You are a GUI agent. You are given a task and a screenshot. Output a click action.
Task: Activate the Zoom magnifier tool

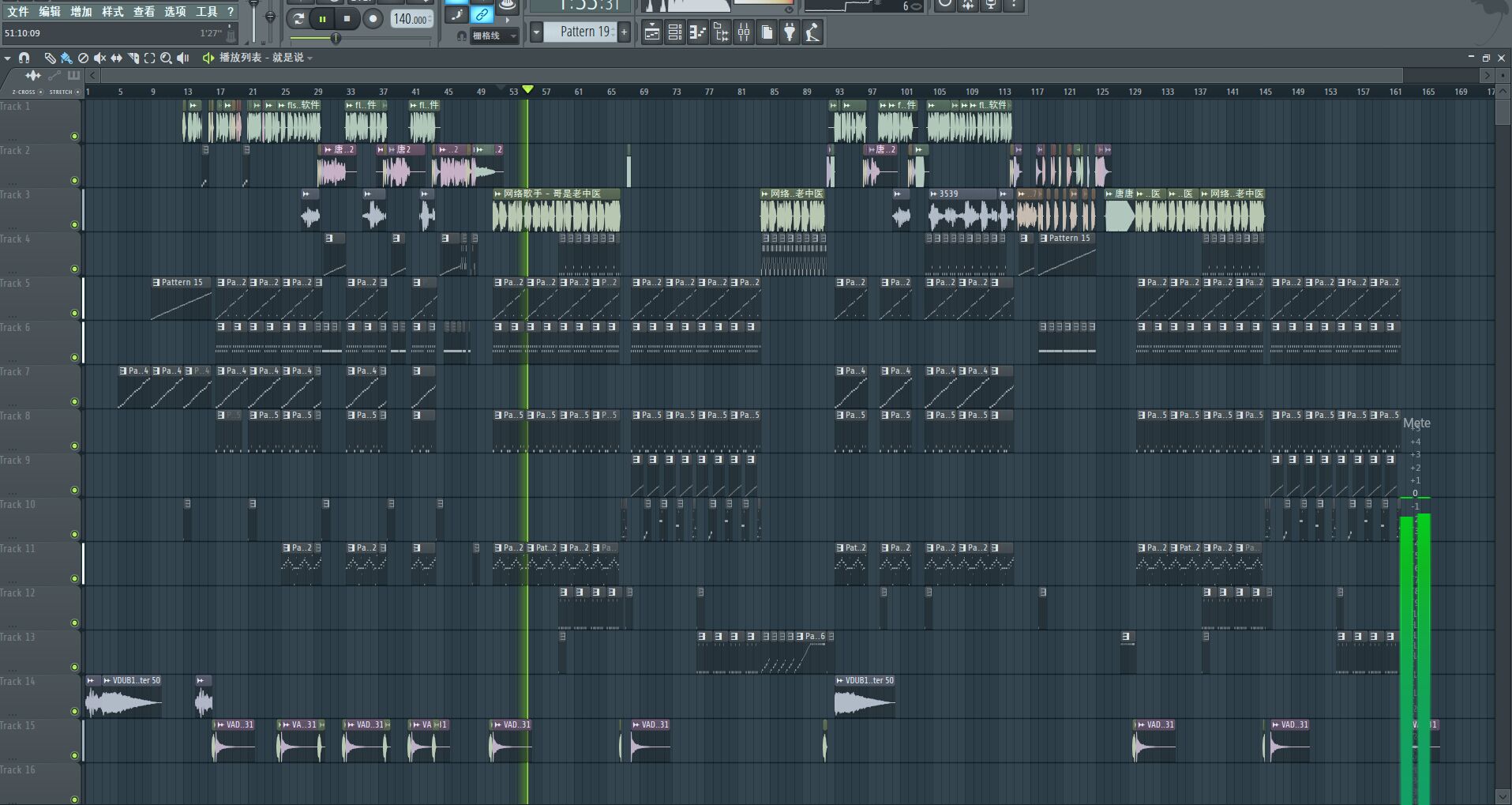point(166,58)
